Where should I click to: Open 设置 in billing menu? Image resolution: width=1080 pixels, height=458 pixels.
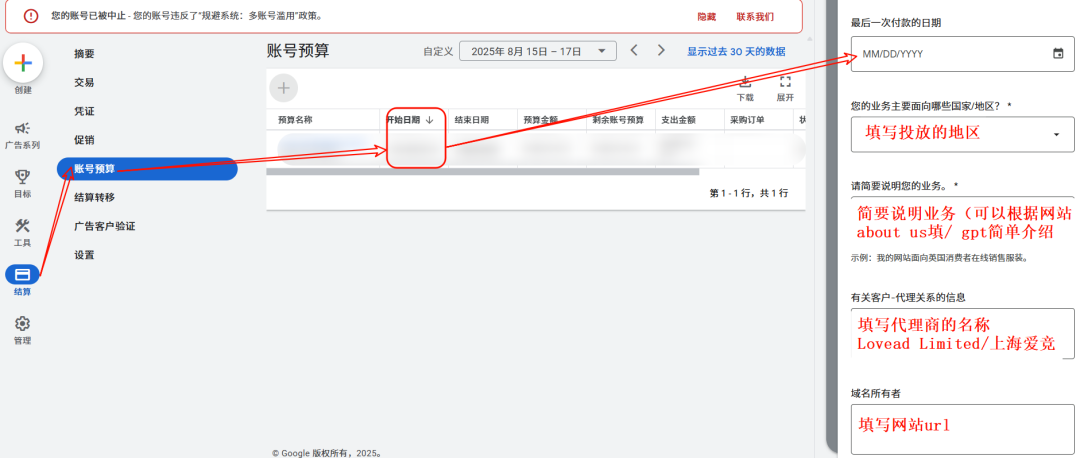pyautogui.click(x=84, y=255)
